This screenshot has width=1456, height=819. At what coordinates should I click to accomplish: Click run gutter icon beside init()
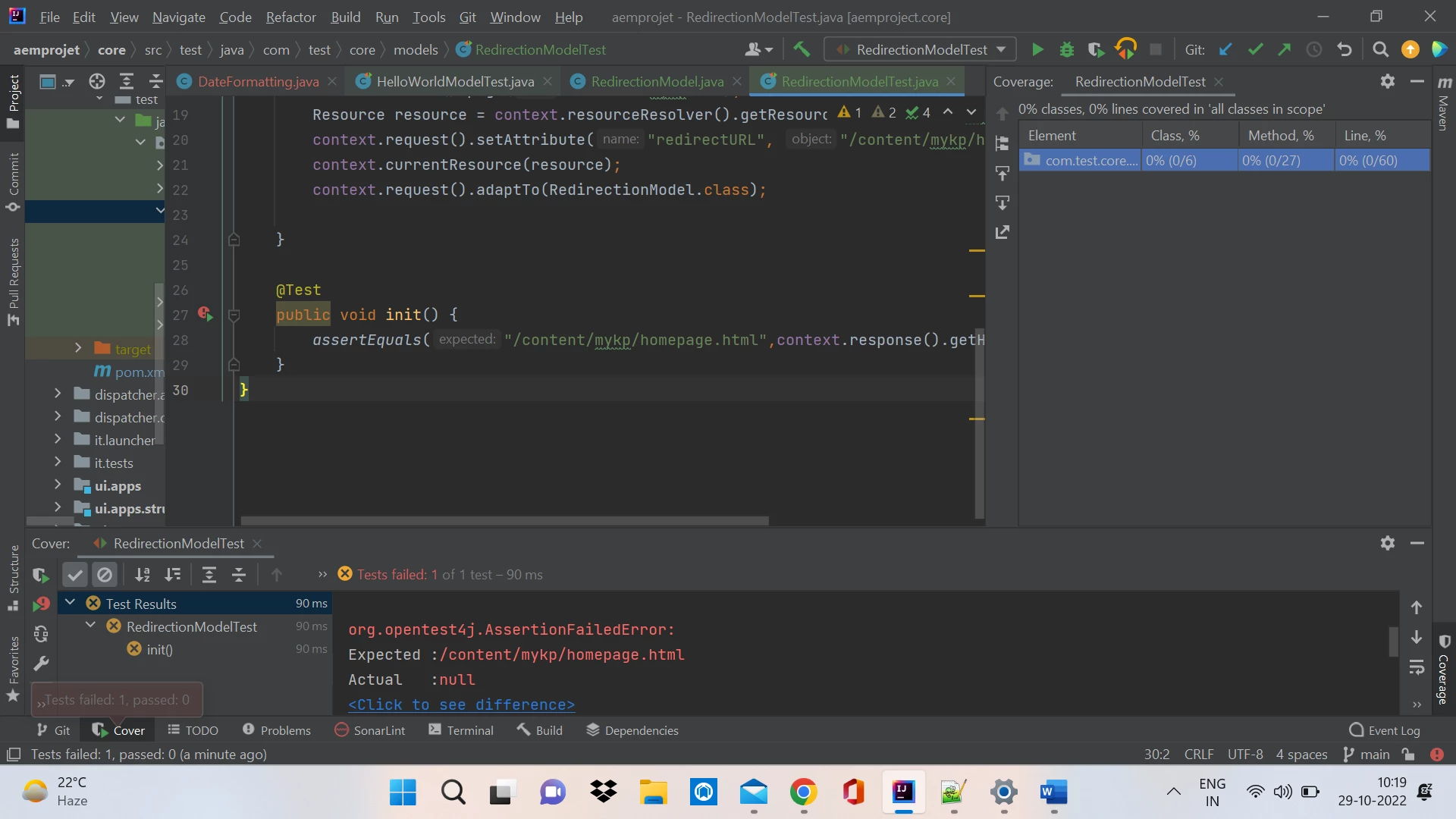(205, 314)
